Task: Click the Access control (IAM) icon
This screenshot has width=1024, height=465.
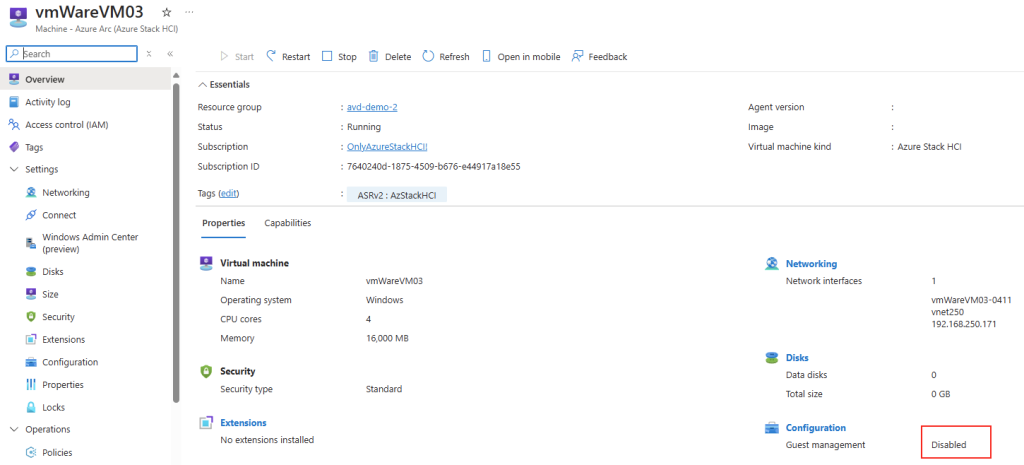Action: [14, 124]
